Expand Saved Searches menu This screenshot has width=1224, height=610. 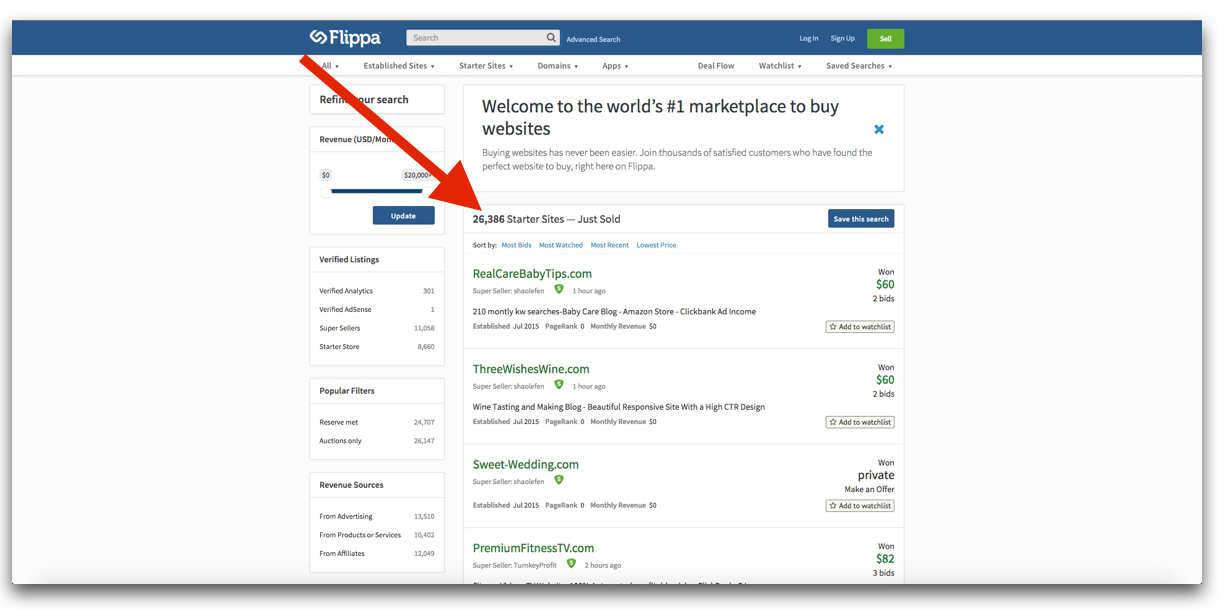click(x=859, y=66)
